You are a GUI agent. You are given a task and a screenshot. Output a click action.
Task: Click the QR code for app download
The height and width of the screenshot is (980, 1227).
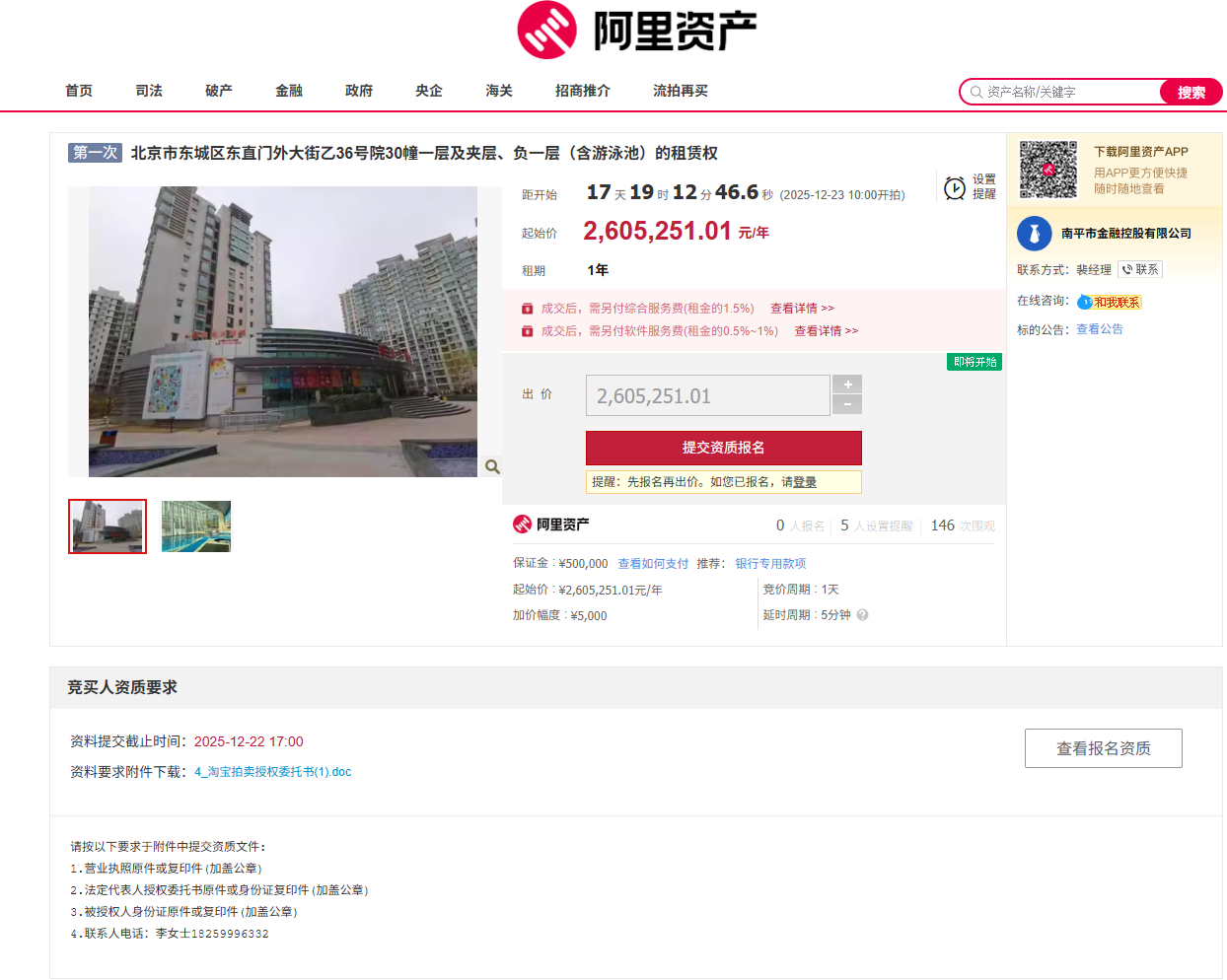pyautogui.click(x=1047, y=170)
